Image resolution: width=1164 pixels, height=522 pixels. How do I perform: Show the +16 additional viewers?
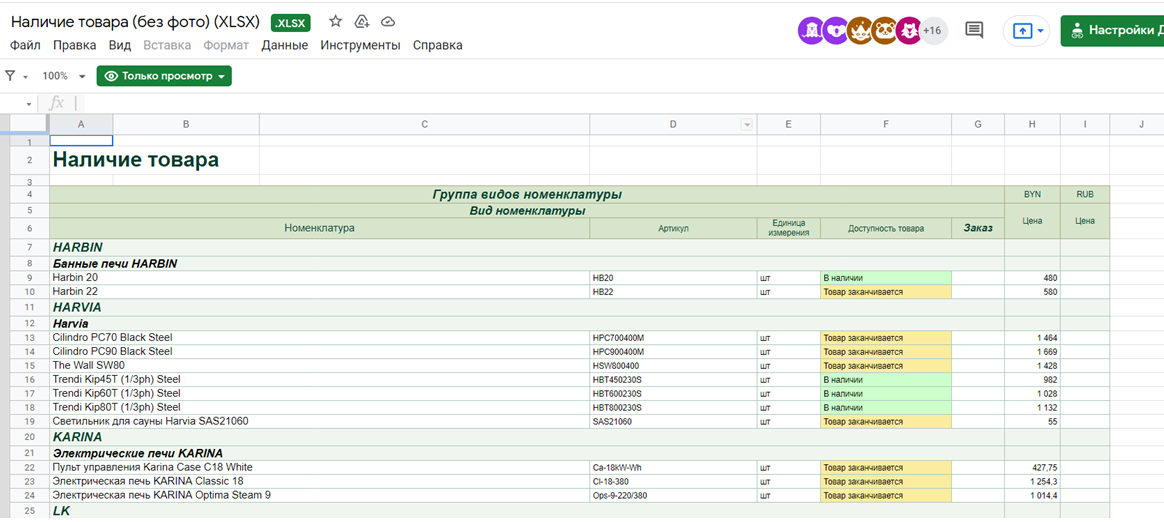(933, 30)
